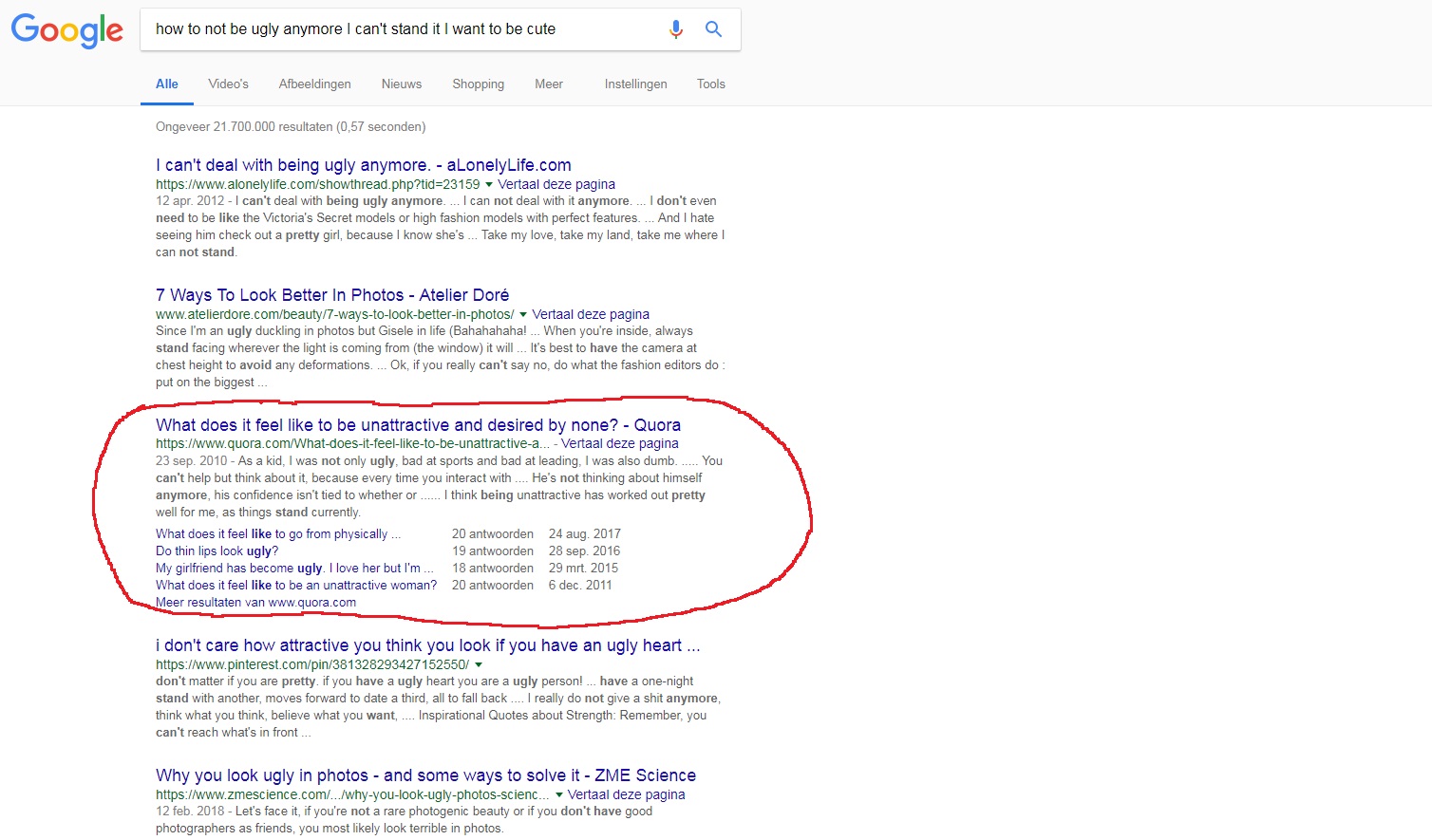Expand dropdown arrow beside atelierdore.com URL
The width and height of the screenshot is (1432, 840).
click(523, 314)
